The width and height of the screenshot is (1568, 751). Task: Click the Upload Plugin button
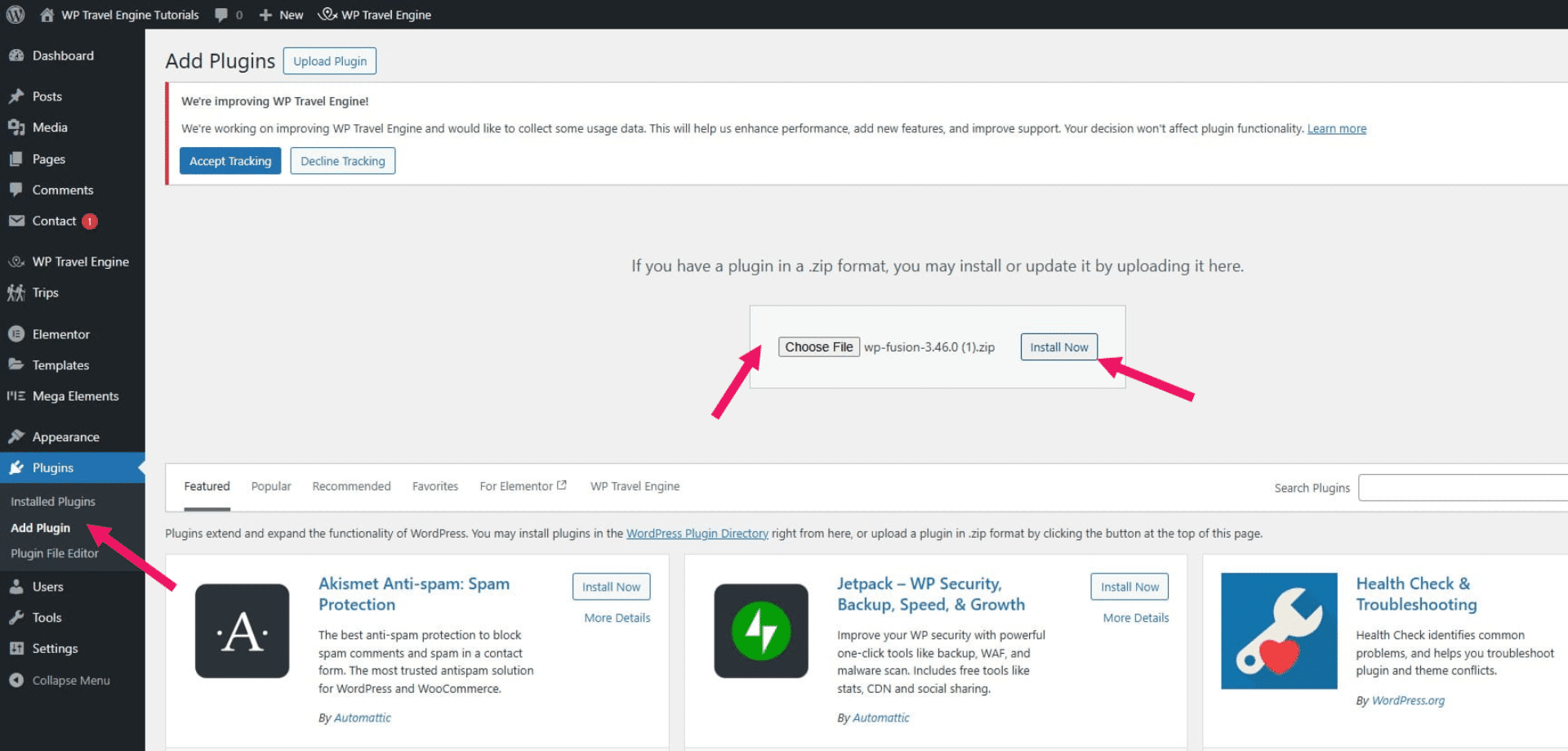[329, 60]
